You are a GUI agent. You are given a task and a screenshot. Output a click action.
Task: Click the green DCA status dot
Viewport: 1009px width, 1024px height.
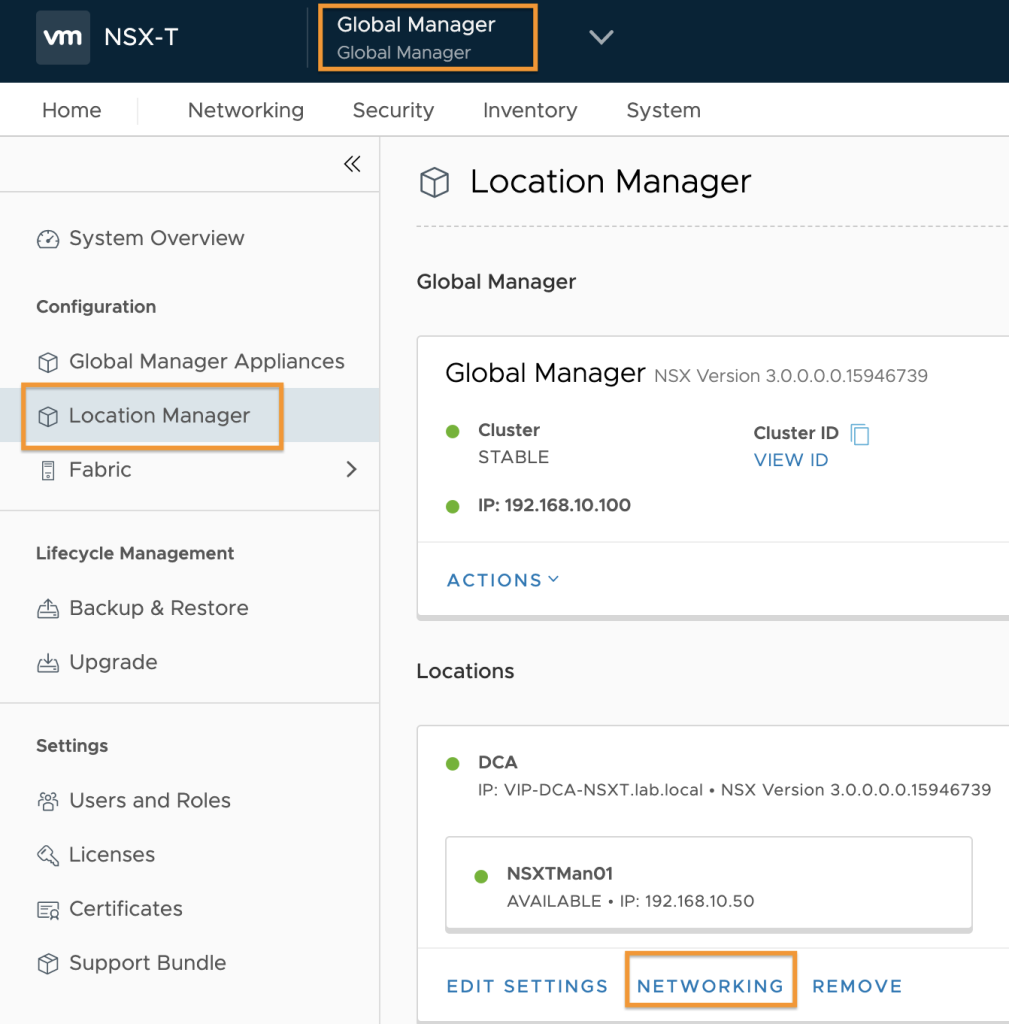[x=453, y=763]
